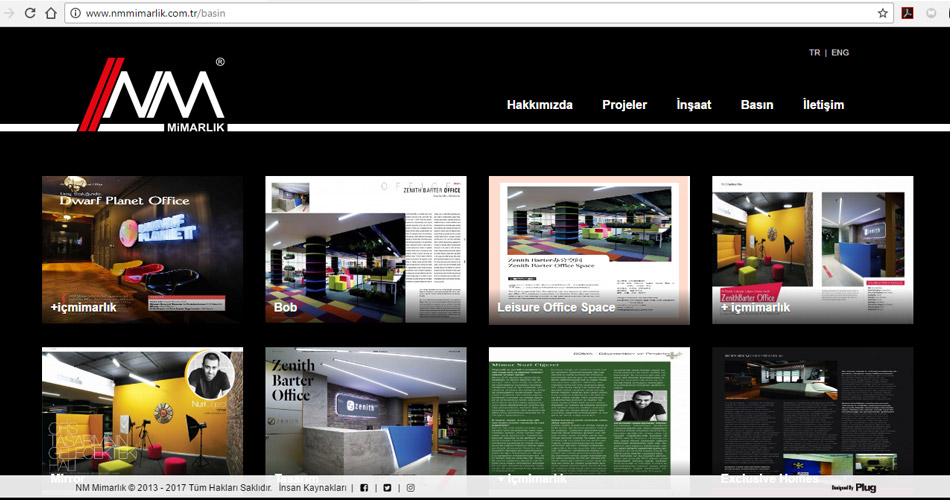This screenshot has height=500, width=950.
Task: Click the NM Mimarlık logo
Action: [x=152, y=95]
